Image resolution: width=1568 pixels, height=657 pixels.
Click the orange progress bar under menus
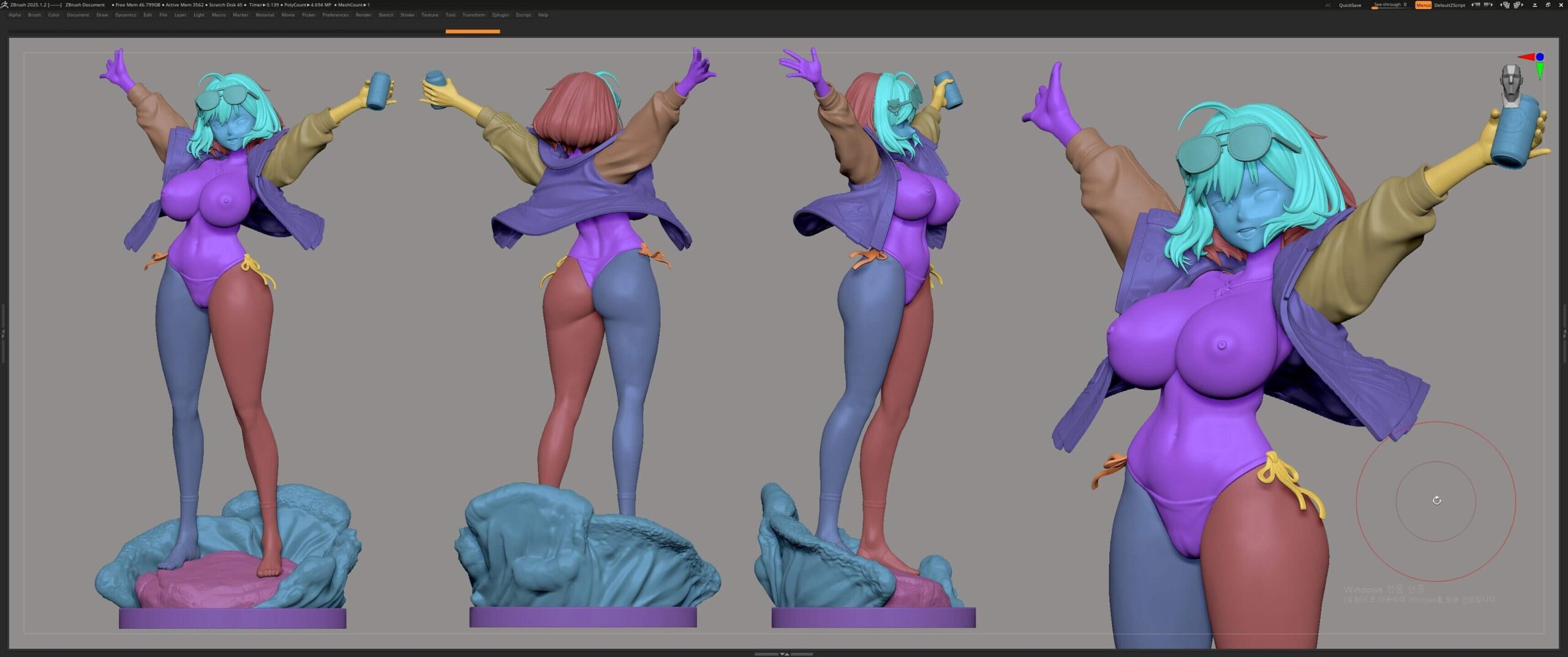[472, 31]
